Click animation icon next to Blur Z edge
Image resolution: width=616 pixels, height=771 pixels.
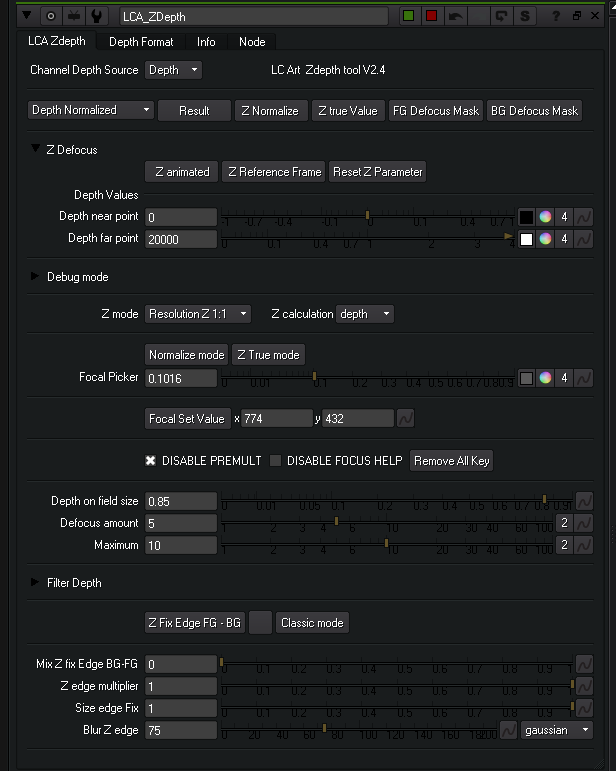(508, 730)
